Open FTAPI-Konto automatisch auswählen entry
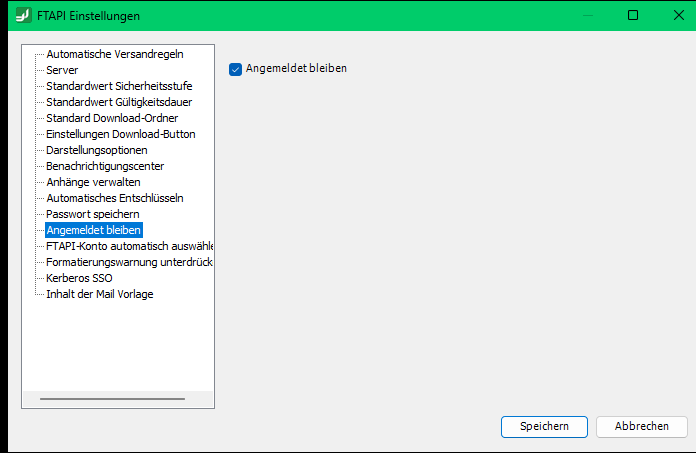The width and height of the screenshot is (696, 453). [129, 246]
